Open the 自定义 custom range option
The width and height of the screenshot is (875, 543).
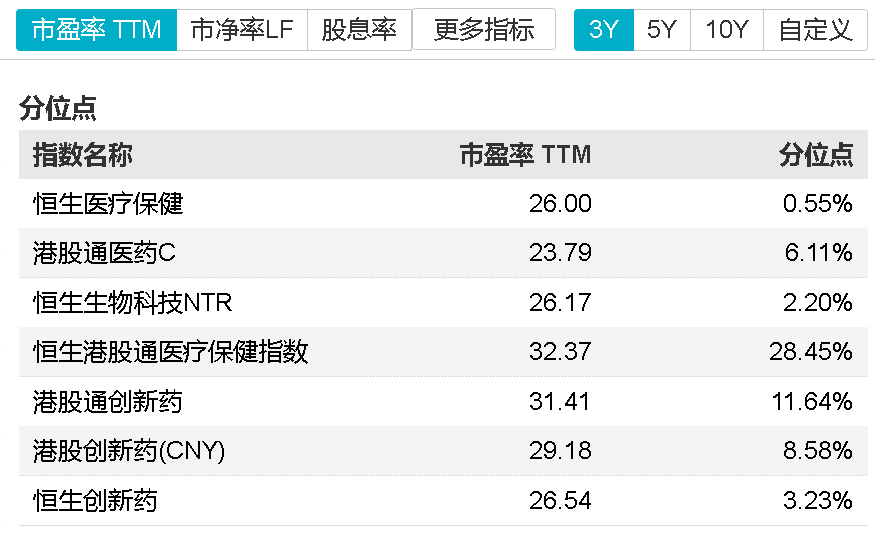(x=815, y=30)
